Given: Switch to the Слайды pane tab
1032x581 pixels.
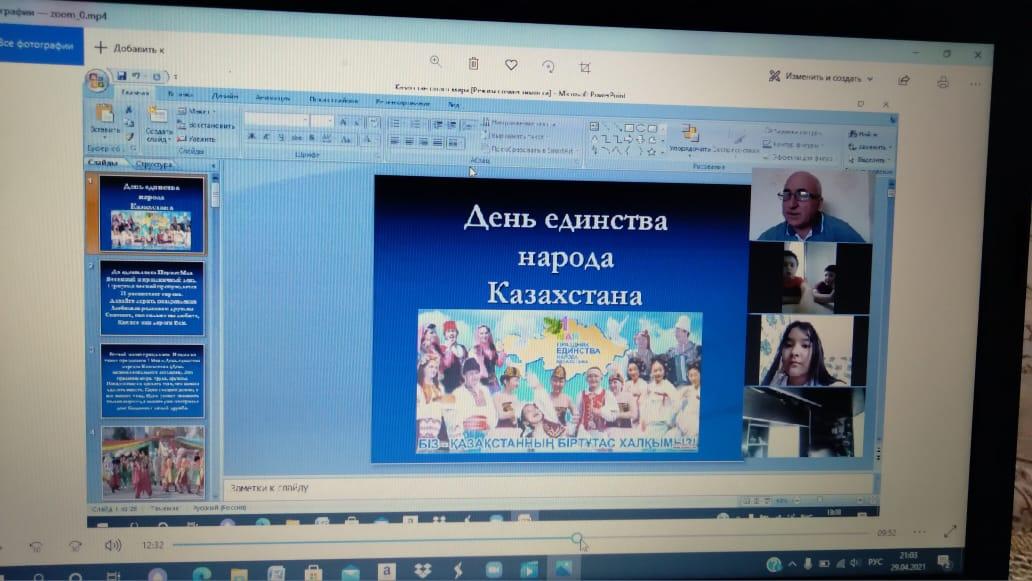Looking at the screenshot, I should coord(103,162).
